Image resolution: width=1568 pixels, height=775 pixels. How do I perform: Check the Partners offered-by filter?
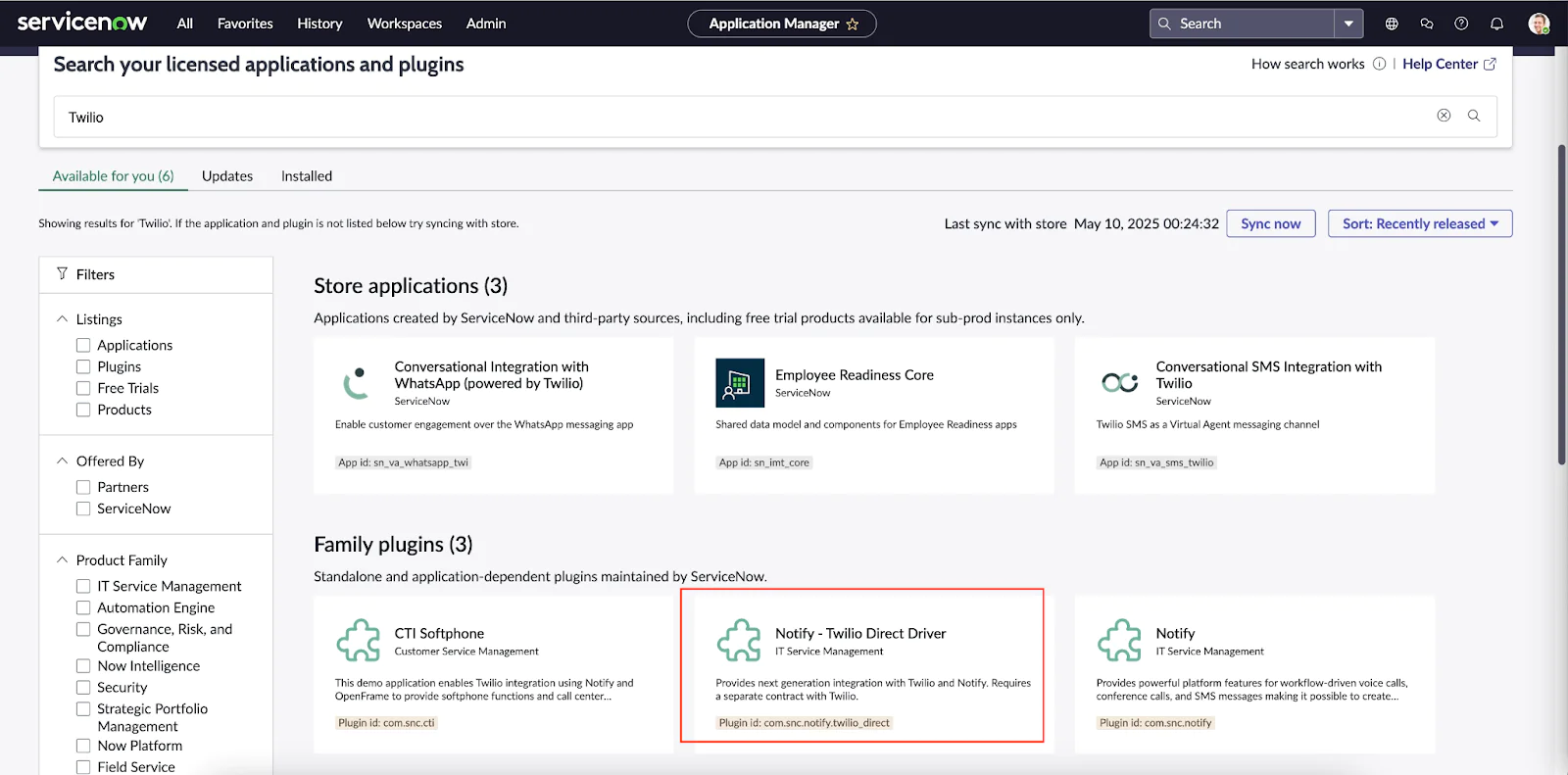83,487
